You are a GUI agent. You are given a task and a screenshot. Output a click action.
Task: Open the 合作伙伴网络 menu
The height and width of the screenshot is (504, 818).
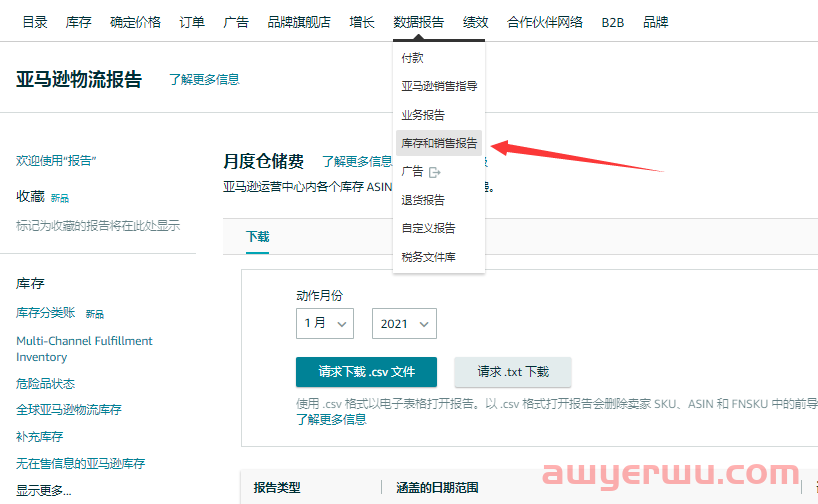coord(545,22)
